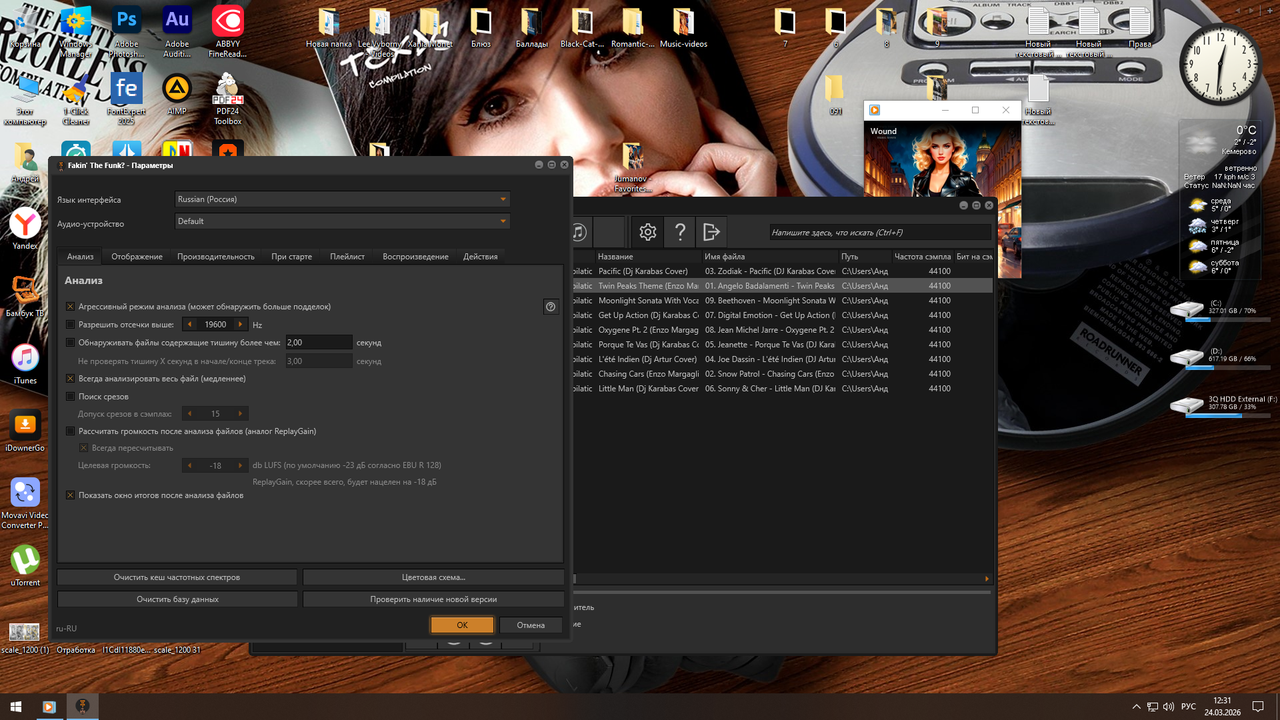The height and width of the screenshot is (720, 1280).
Task: Click 'Имя файла' column header in track list
Action: (x=769, y=257)
